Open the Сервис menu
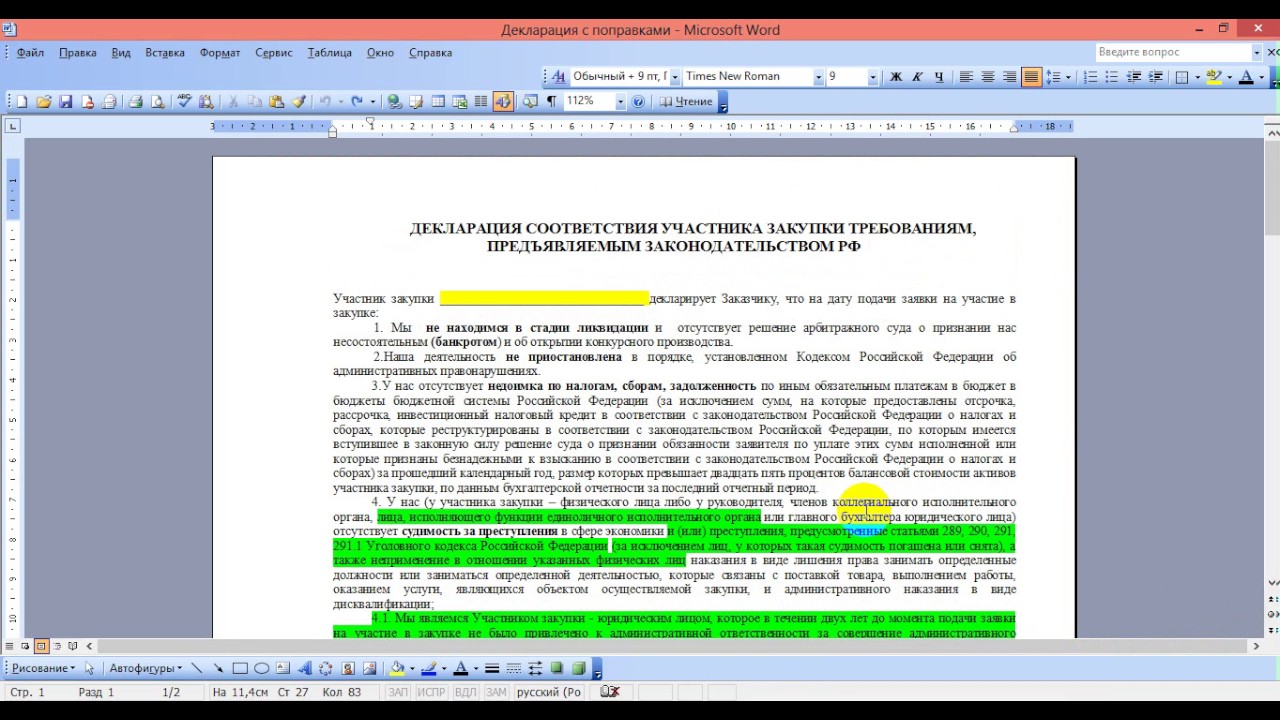1280x720 pixels. (x=274, y=52)
